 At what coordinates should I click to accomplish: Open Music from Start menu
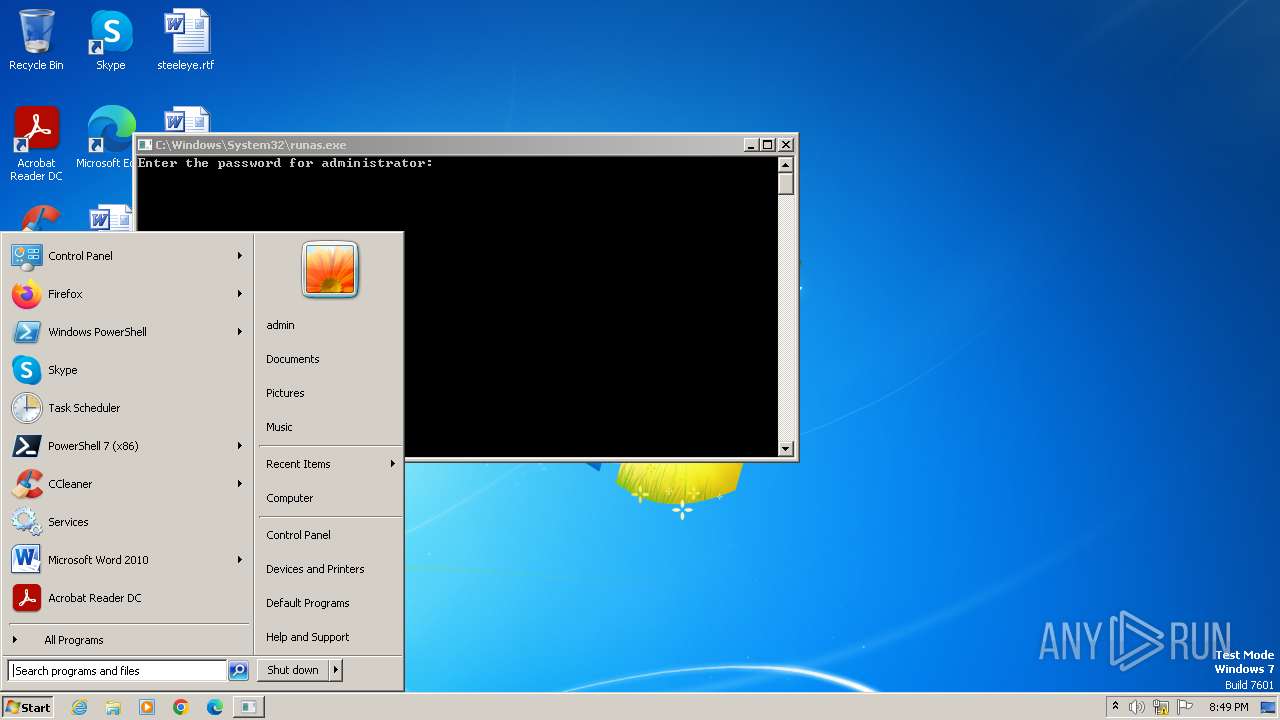pyautogui.click(x=330, y=427)
